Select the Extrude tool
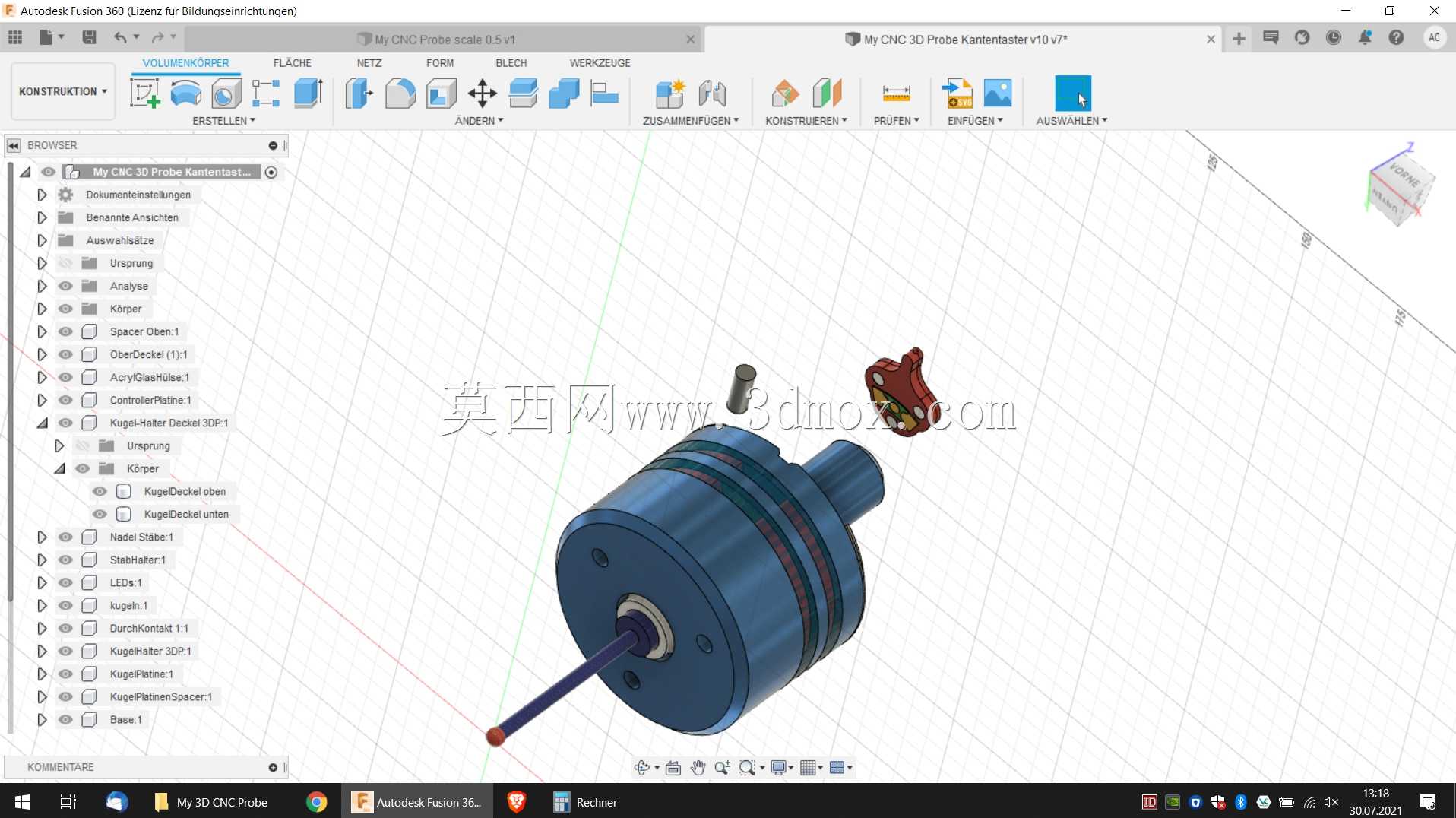 click(x=308, y=94)
